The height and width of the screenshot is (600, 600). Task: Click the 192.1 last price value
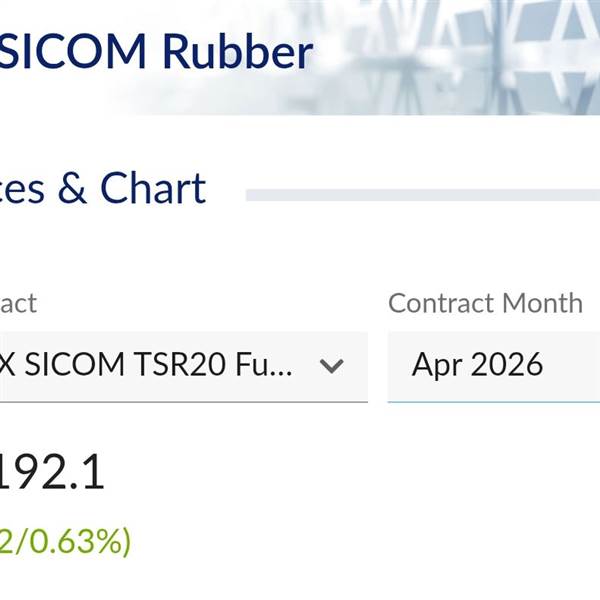click(50, 473)
